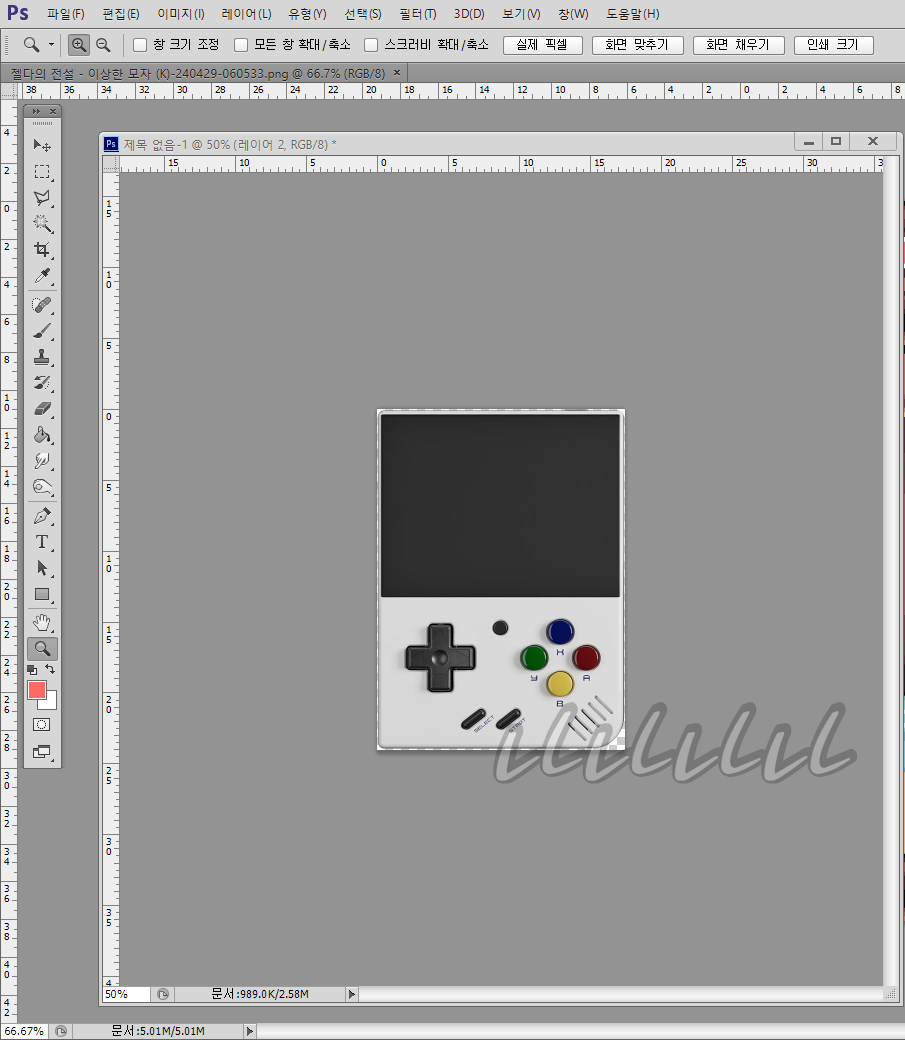Select the Clone Stamp tool
The image size is (905, 1040).
tap(42, 357)
